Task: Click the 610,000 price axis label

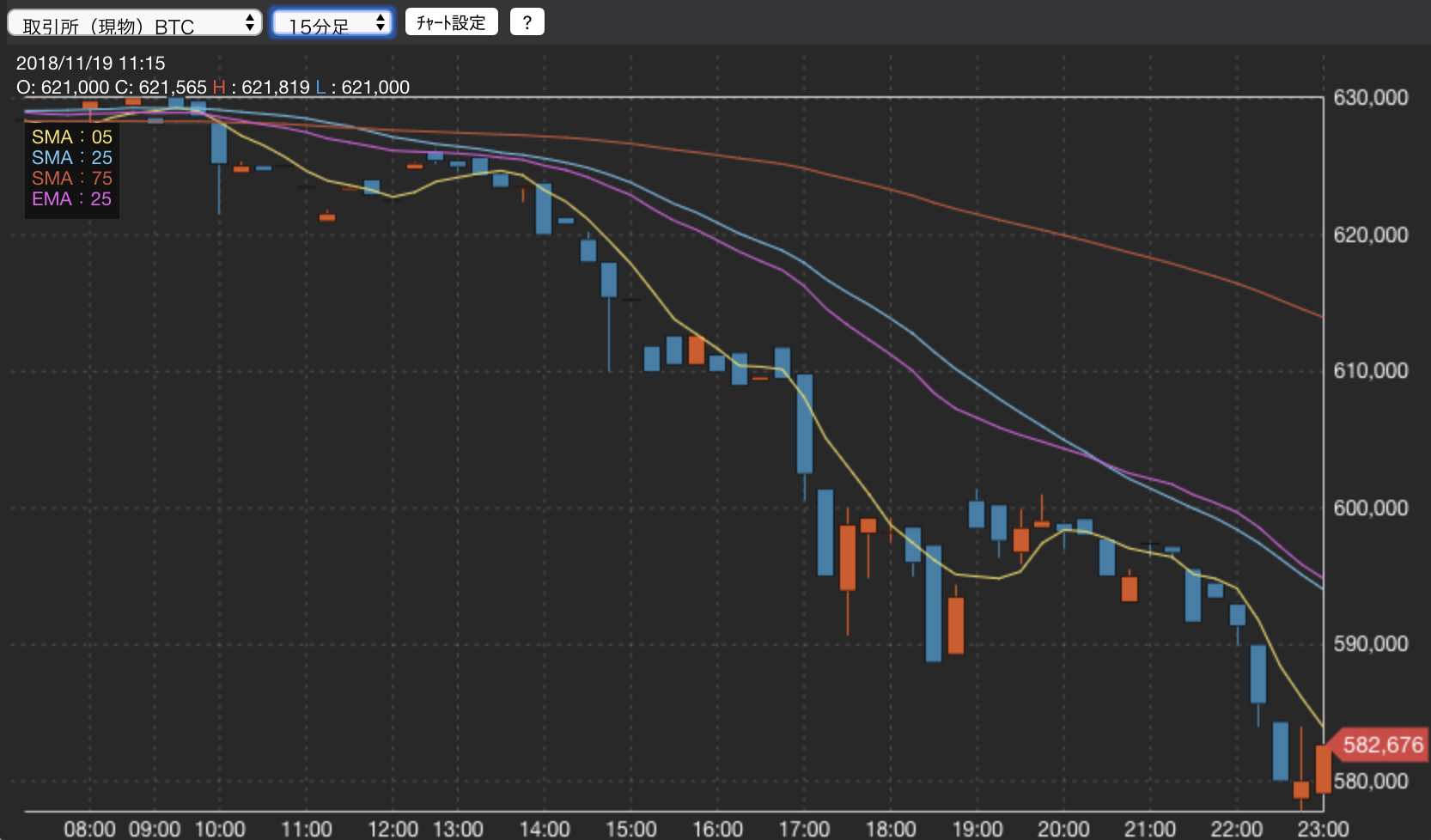Action: click(1371, 371)
